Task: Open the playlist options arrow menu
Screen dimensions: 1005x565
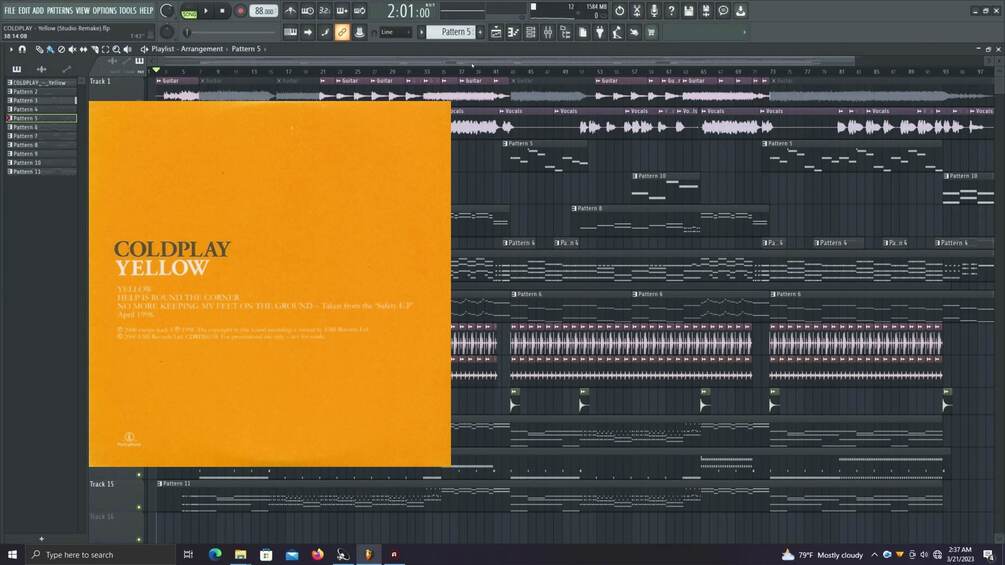Action: tap(11, 49)
